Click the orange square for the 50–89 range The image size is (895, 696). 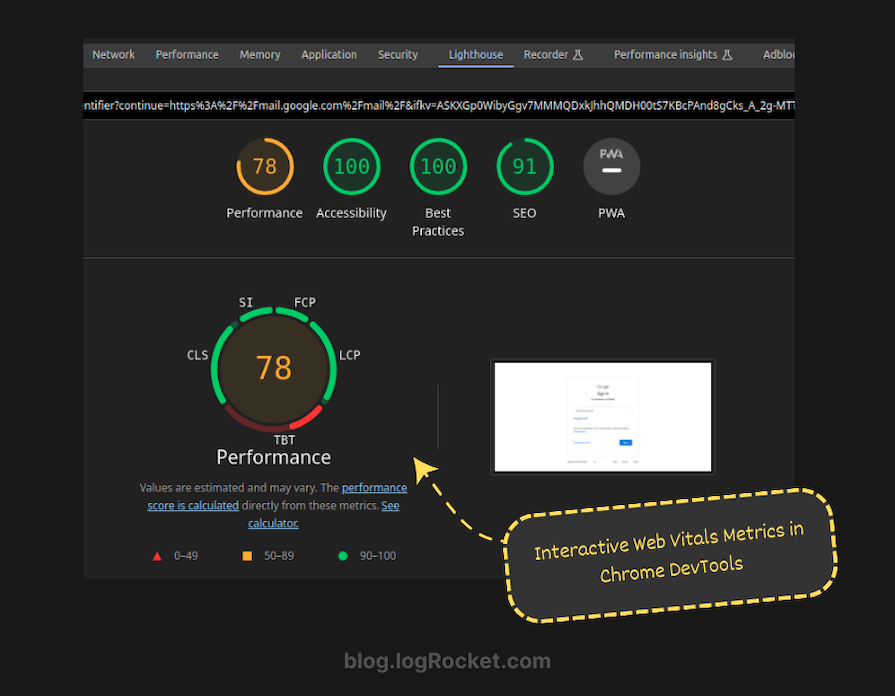(246, 555)
